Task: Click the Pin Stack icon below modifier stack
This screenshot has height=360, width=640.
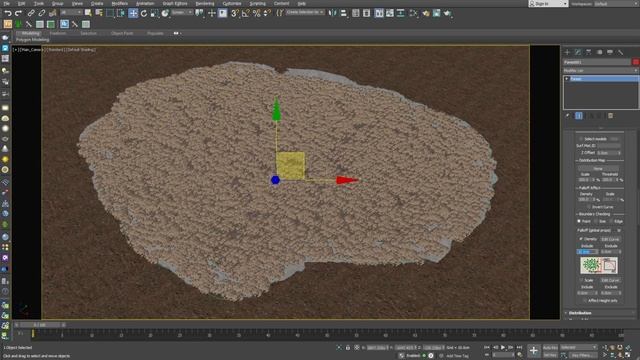Action: click(x=568, y=116)
